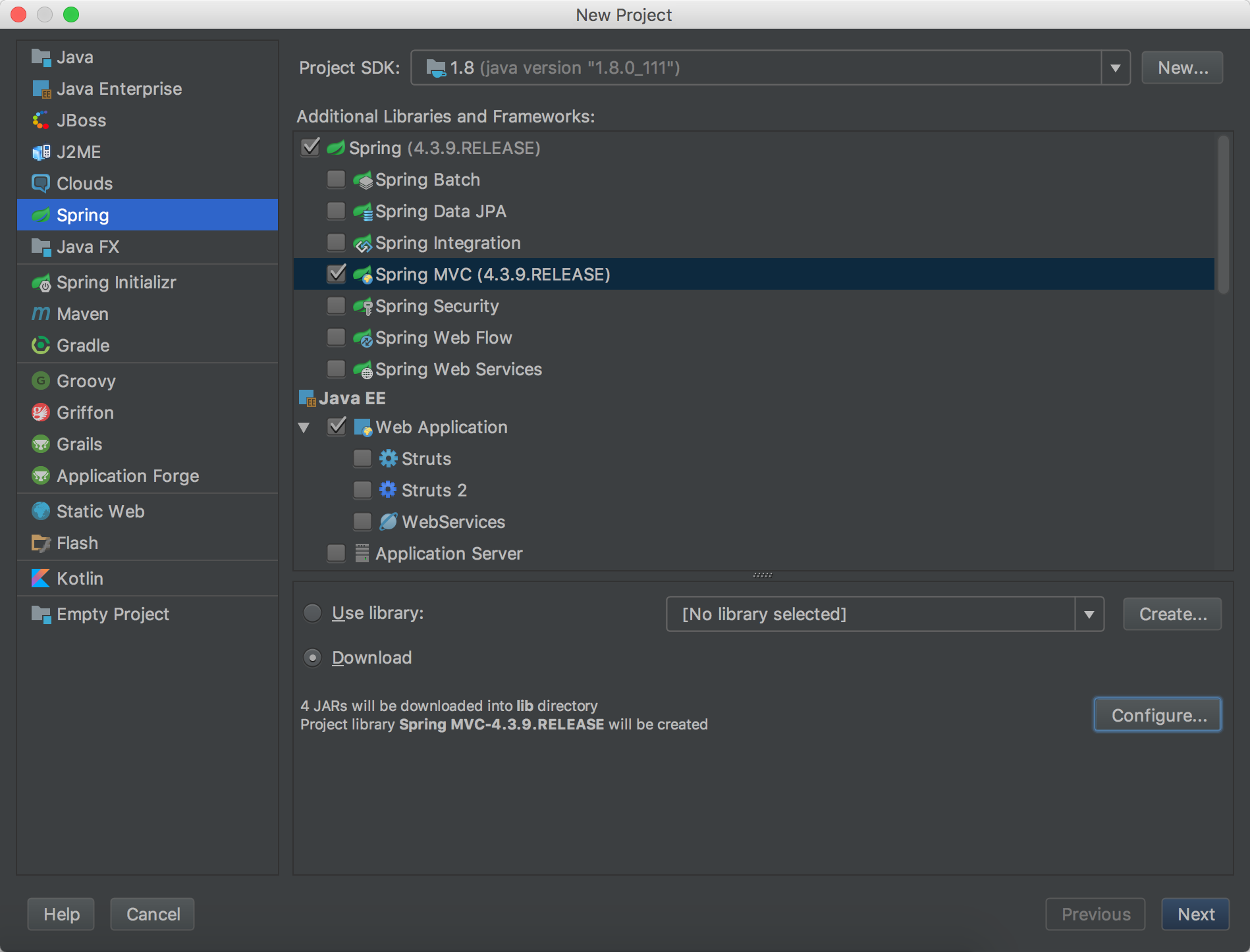This screenshot has height=952, width=1250.
Task: Click the splitter handle below frameworks list
Action: point(763,575)
